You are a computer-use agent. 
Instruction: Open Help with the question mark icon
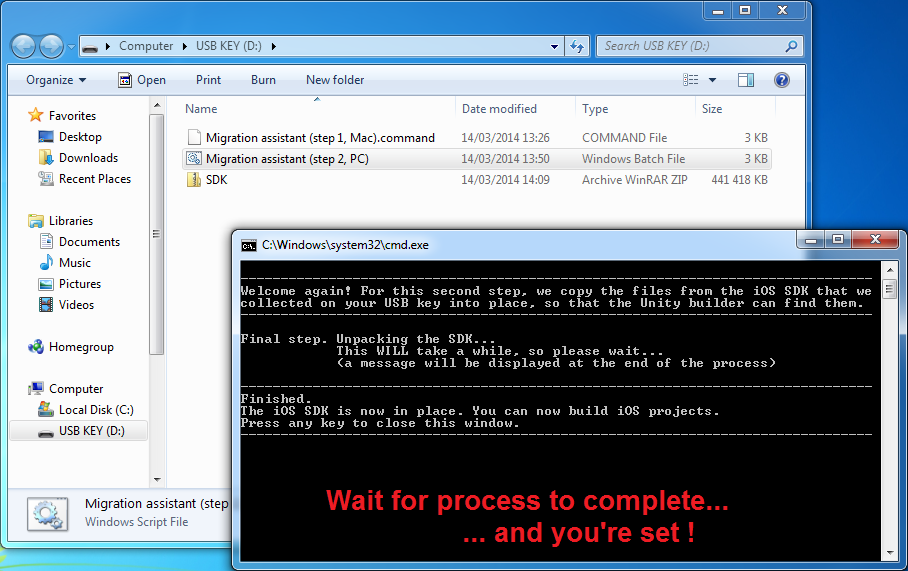[x=781, y=80]
